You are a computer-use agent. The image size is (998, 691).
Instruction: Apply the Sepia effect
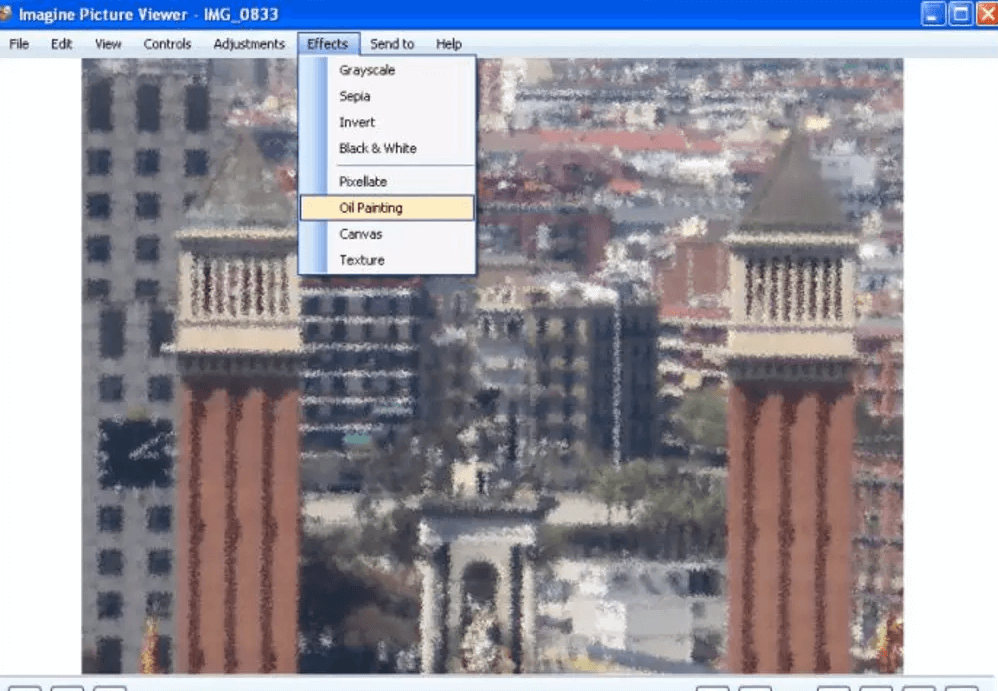[x=355, y=97]
